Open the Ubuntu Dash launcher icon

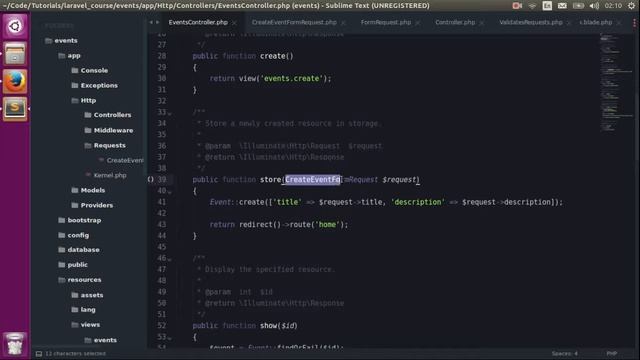click(15, 27)
